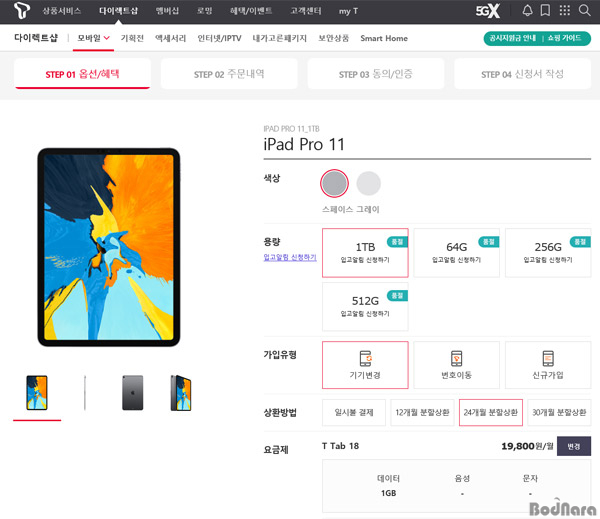Select angled view iPad thumbnail
This screenshot has width=600, height=519.
coord(181,393)
